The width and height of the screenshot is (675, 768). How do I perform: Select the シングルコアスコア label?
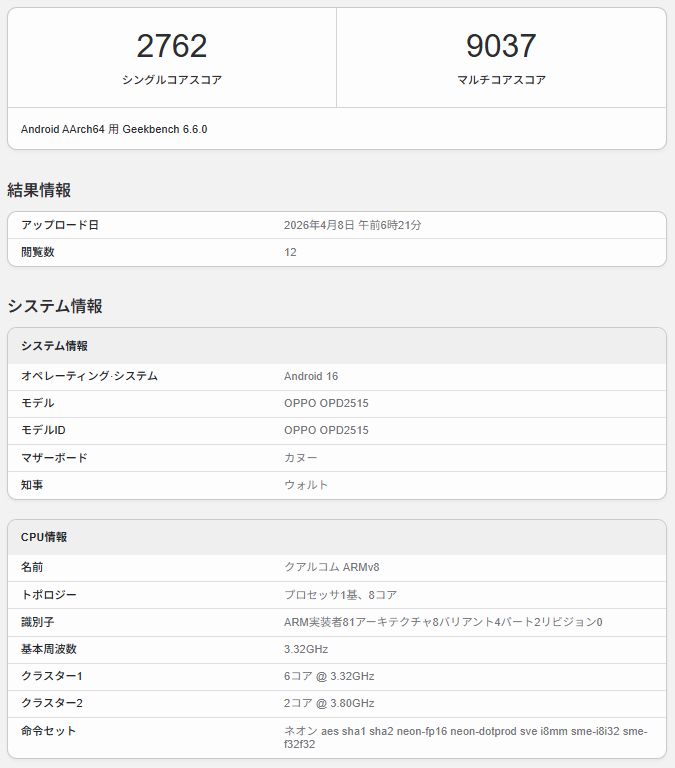[171, 80]
